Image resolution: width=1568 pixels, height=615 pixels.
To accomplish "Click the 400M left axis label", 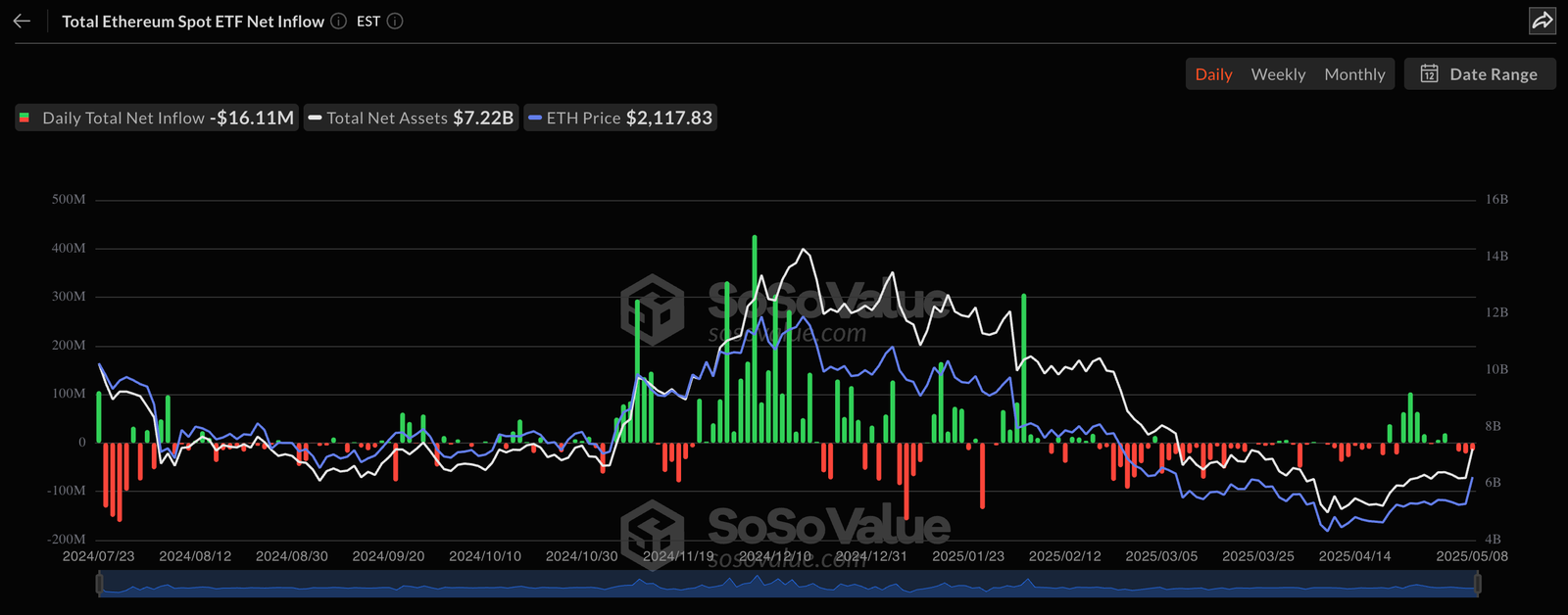I will pyautogui.click(x=69, y=249).
